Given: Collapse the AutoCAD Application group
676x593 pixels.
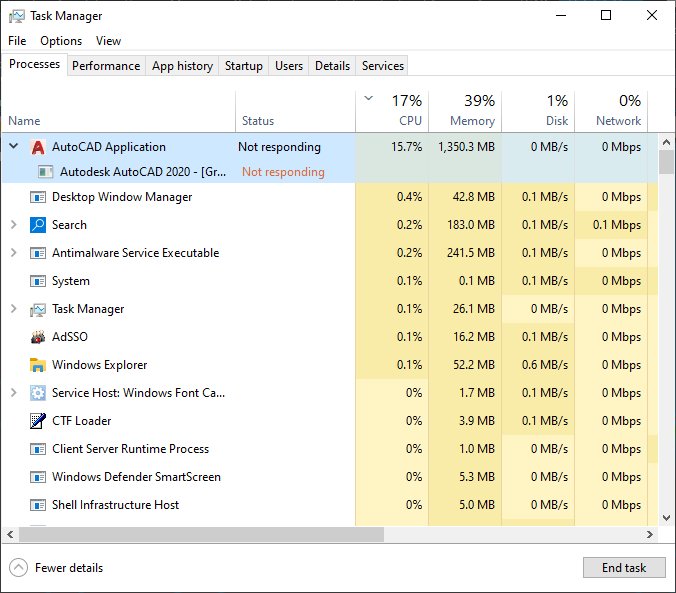Looking at the screenshot, I should [14, 146].
